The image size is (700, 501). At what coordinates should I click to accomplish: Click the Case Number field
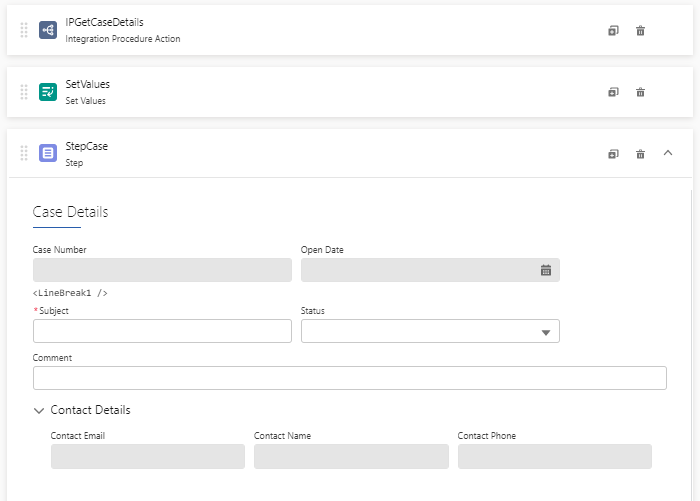coord(162,270)
